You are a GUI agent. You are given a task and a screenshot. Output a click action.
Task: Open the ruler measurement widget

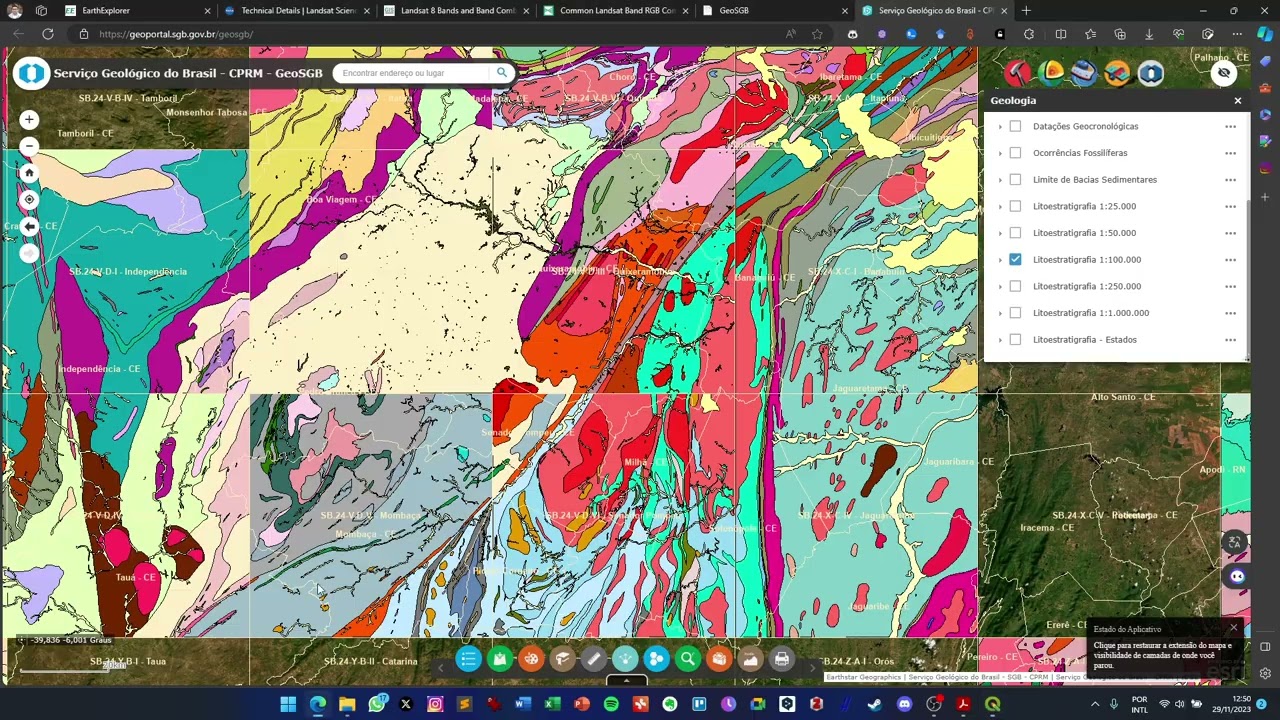[x=593, y=658]
